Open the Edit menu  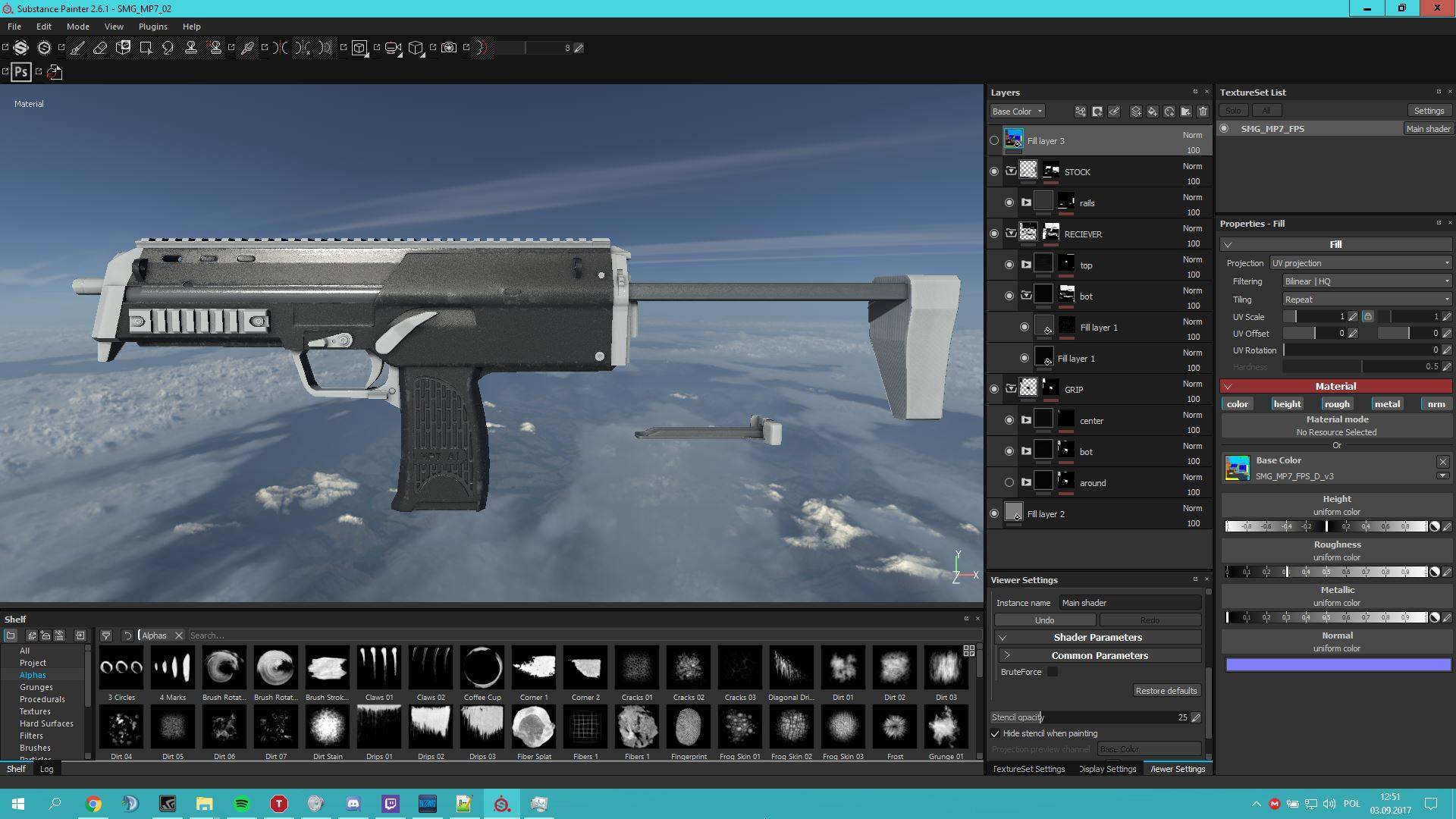pos(44,27)
